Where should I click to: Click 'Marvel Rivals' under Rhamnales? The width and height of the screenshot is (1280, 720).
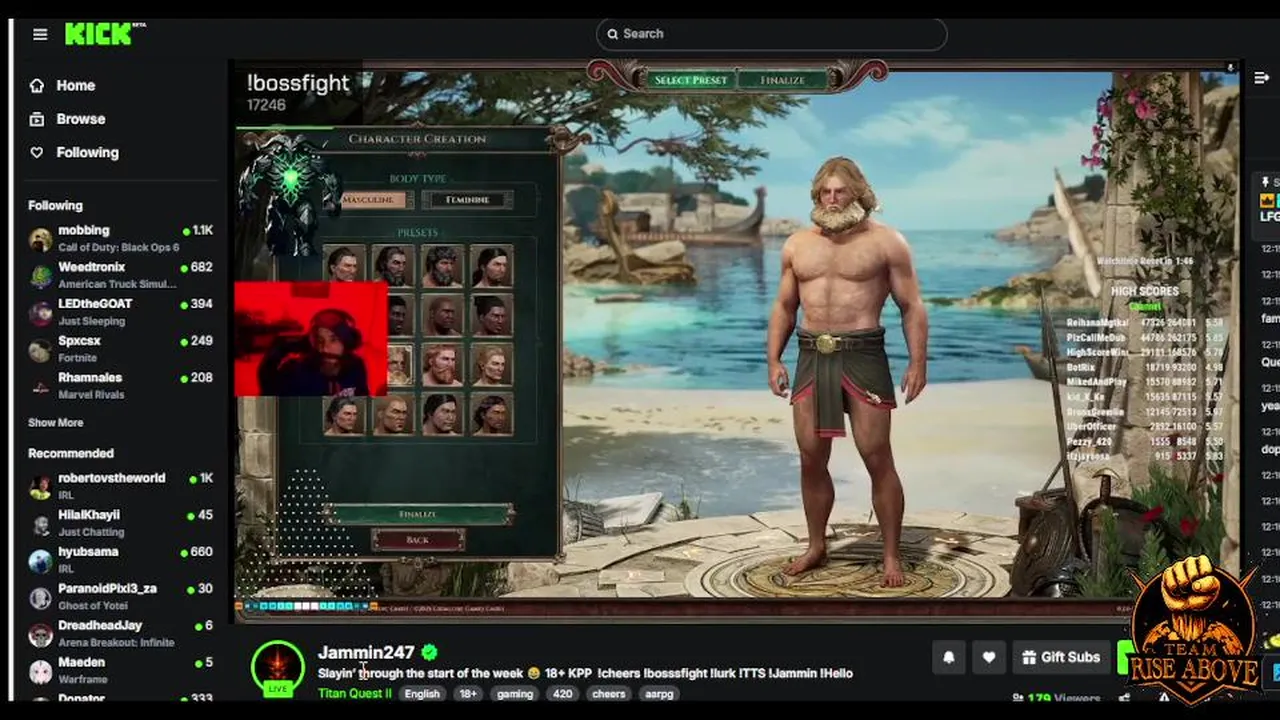[x=91, y=395]
